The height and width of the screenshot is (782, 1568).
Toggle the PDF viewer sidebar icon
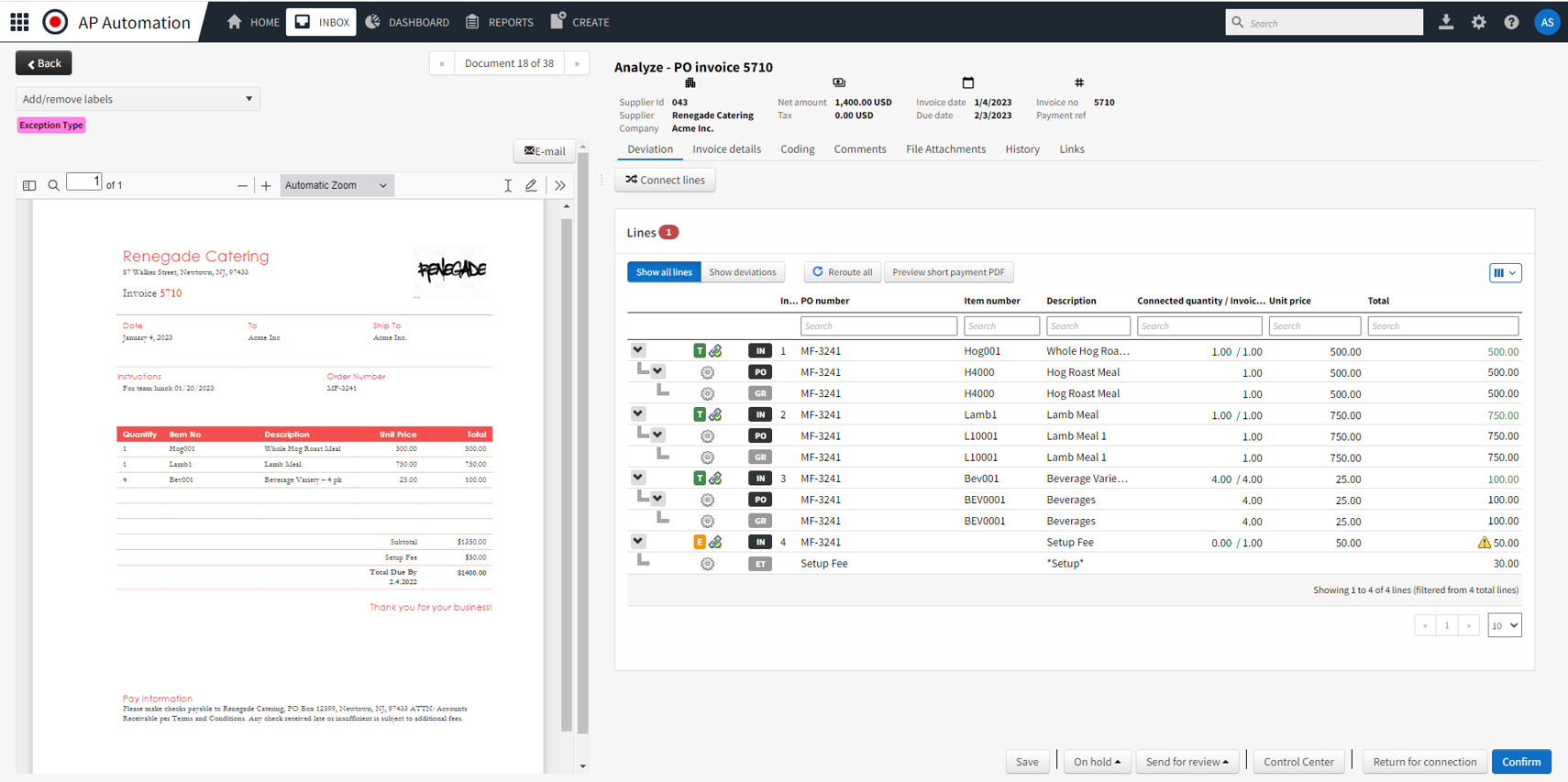29,185
